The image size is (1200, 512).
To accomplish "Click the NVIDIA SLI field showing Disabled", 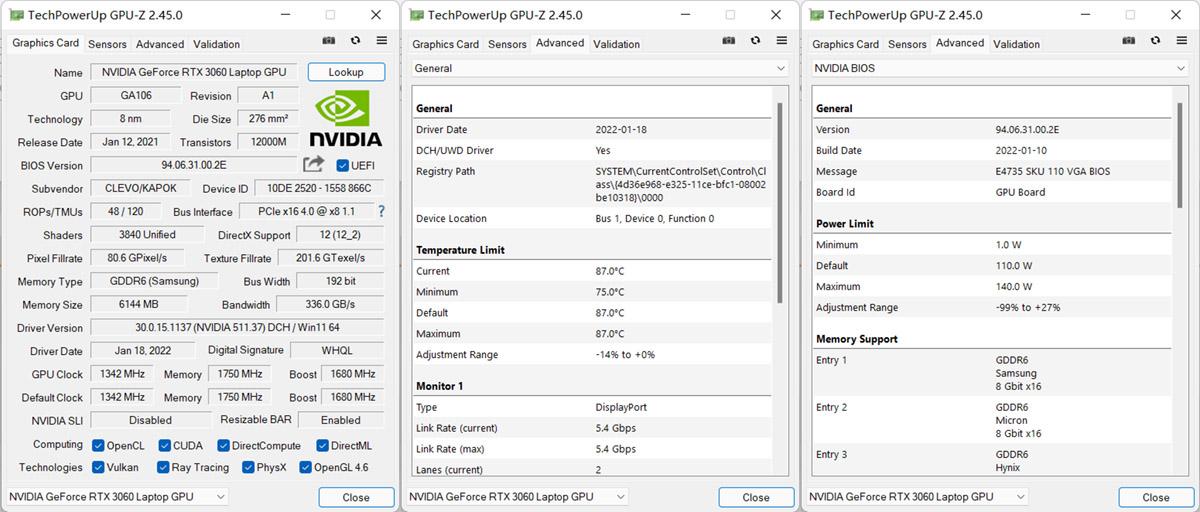I will click(x=151, y=420).
